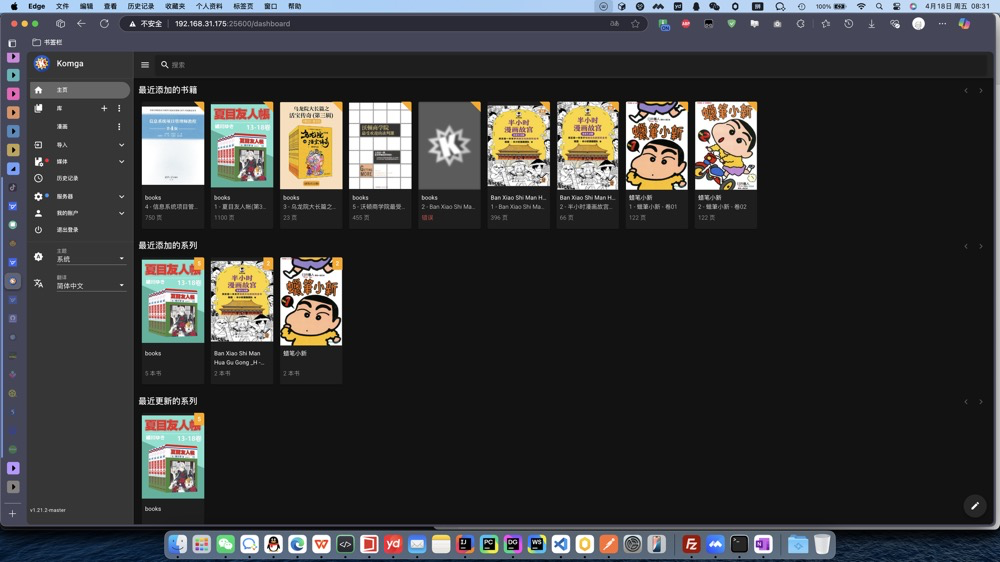Click the ABP ad blocker extension icon
The height and width of the screenshot is (562, 1000).
click(686, 24)
